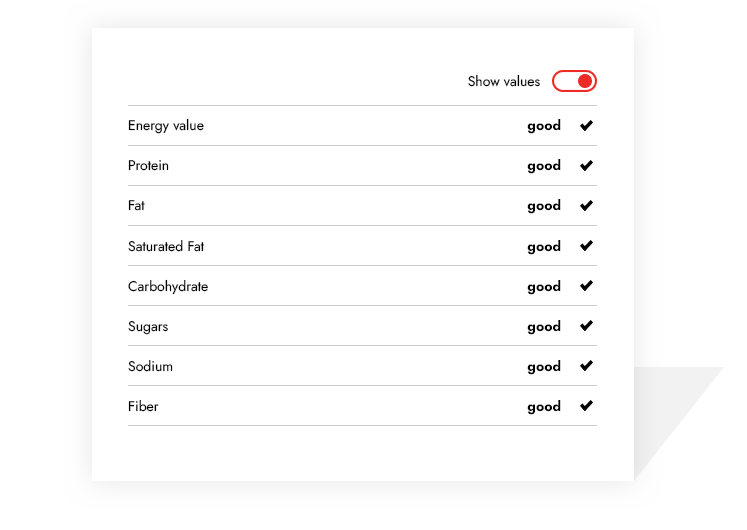Click the Carbohydrate checkmark icon
The image size is (747, 530).
[x=586, y=286]
